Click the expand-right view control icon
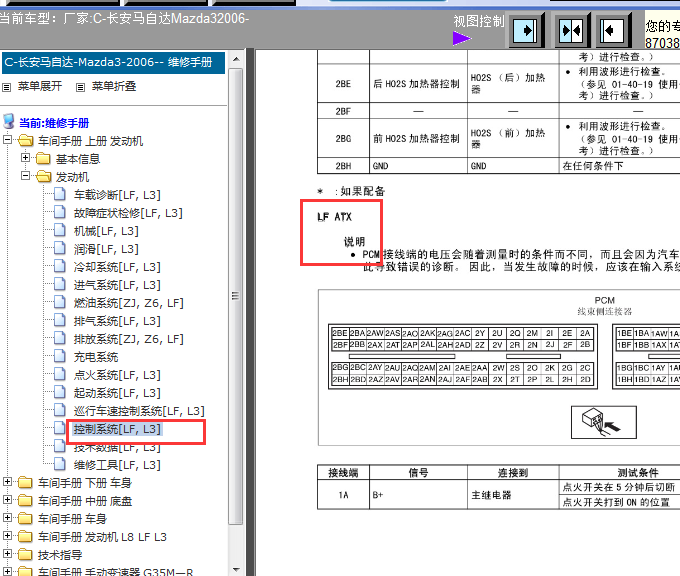Screen dimensions: 680x576 click(526, 30)
